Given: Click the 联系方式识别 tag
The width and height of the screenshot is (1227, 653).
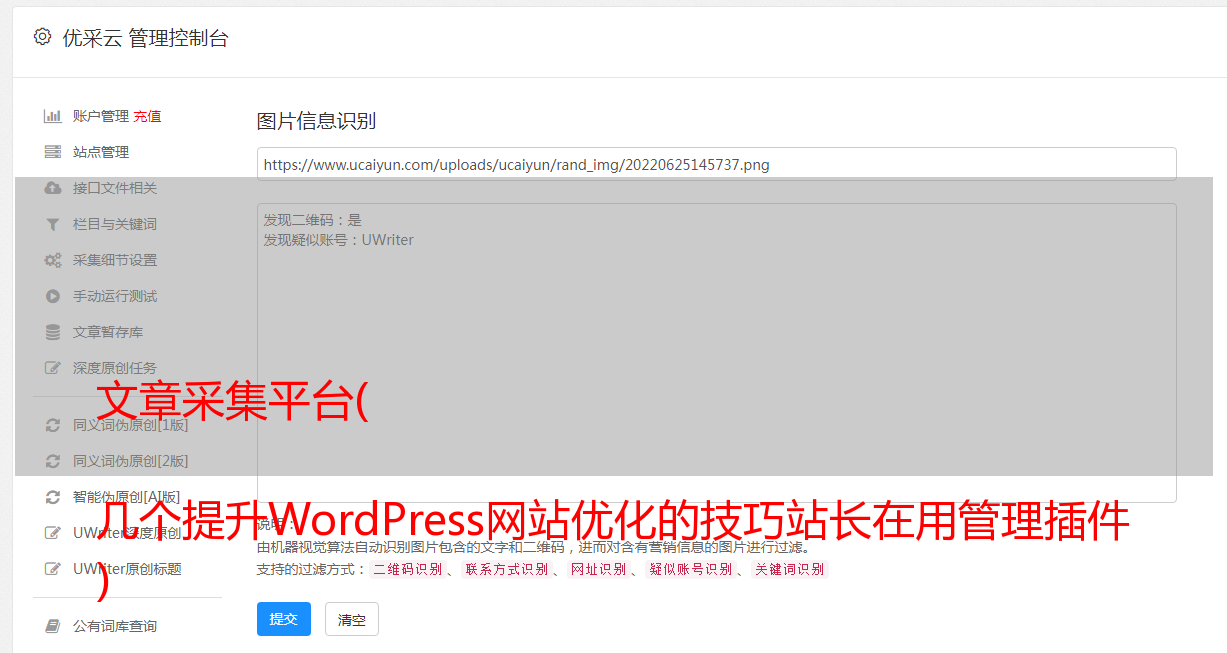Looking at the screenshot, I should 506,569.
